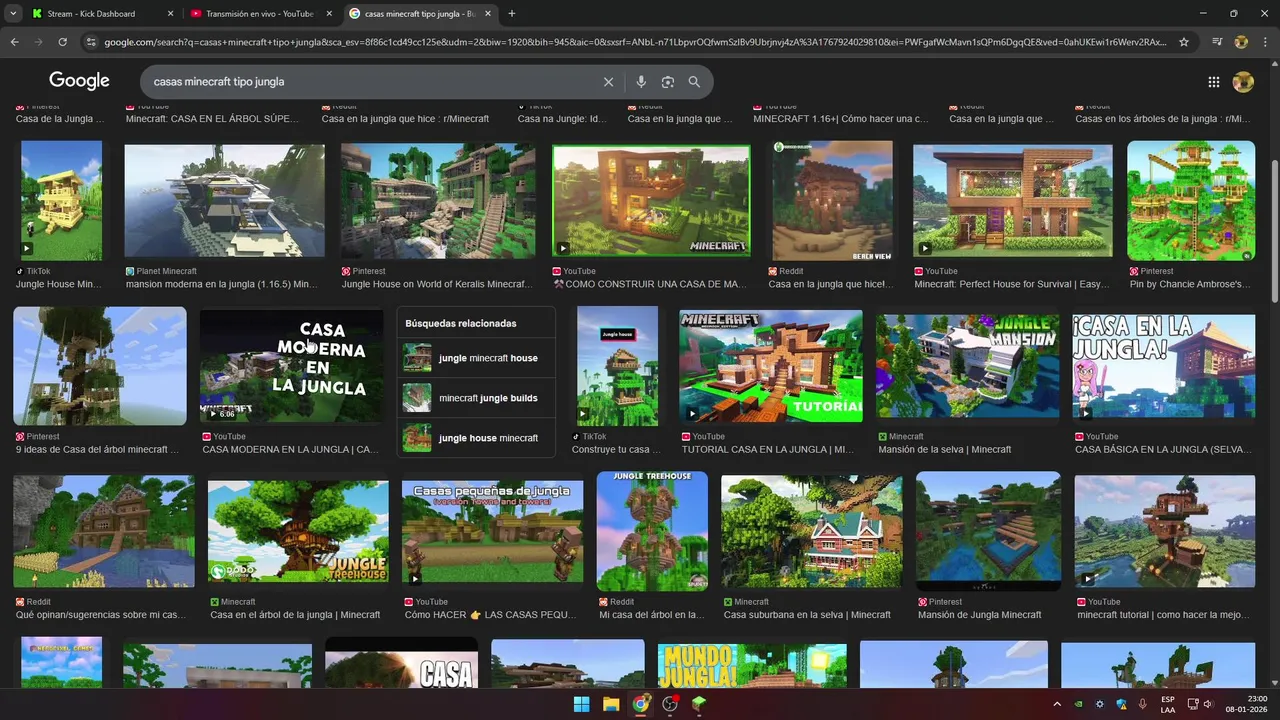The height and width of the screenshot is (720, 1280).
Task: Open link 'Pin by Chancie Ambrose's'
Action: (1190, 284)
